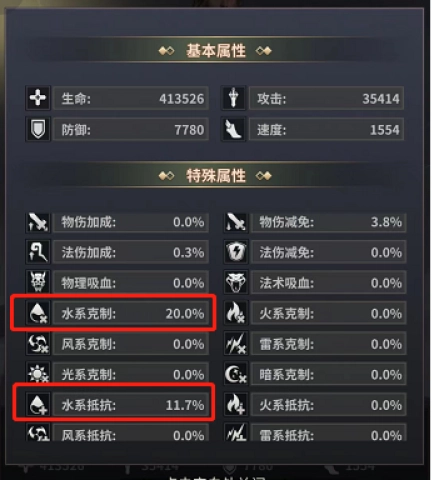The height and width of the screenshot is (480, 434).
Task: Click the snake head 法术吸血 icon
Action: (x=236, y=283)
